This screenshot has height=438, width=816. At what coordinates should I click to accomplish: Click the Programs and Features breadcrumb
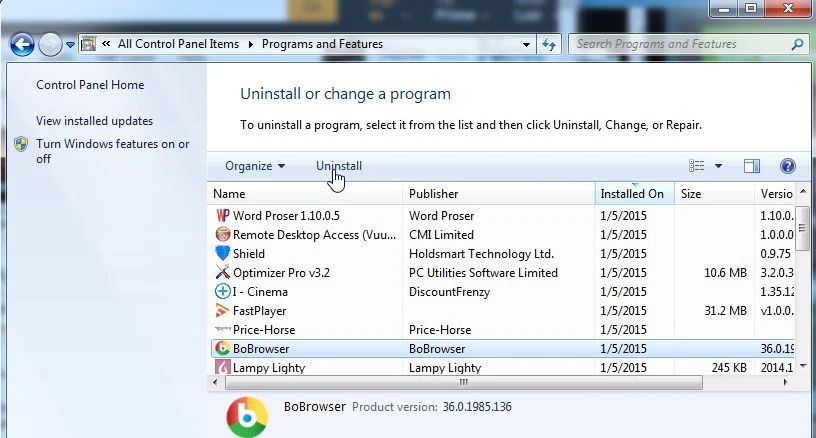[322, 44]
